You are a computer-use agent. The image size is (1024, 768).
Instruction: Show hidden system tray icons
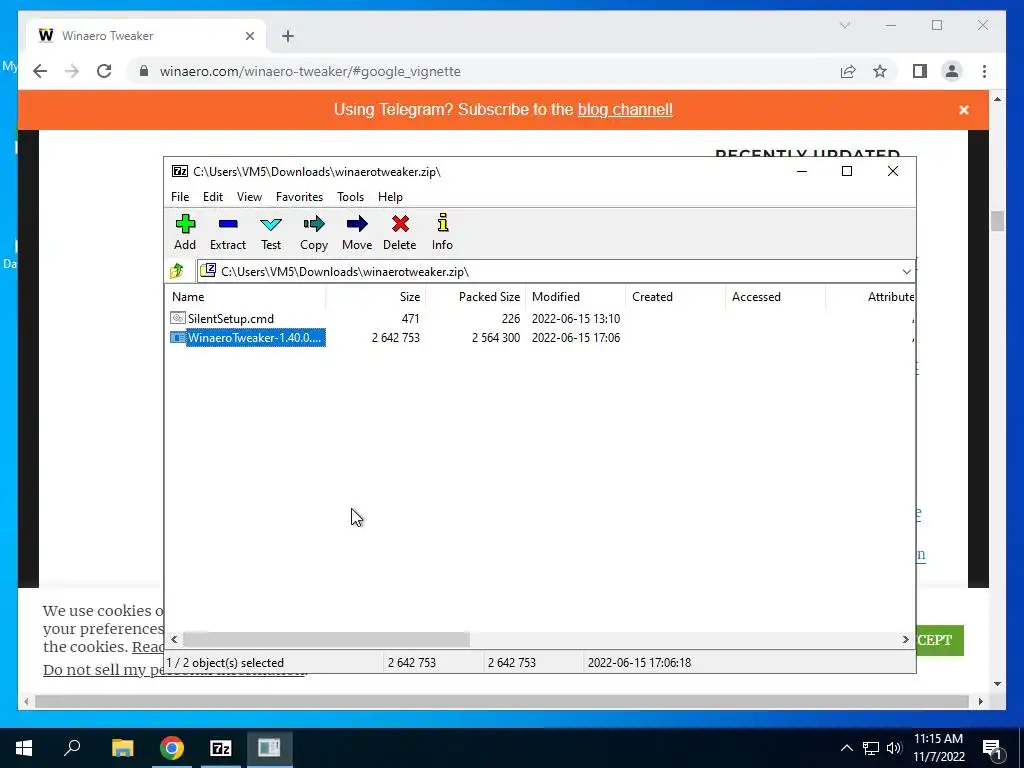click(x=846, y=748)
